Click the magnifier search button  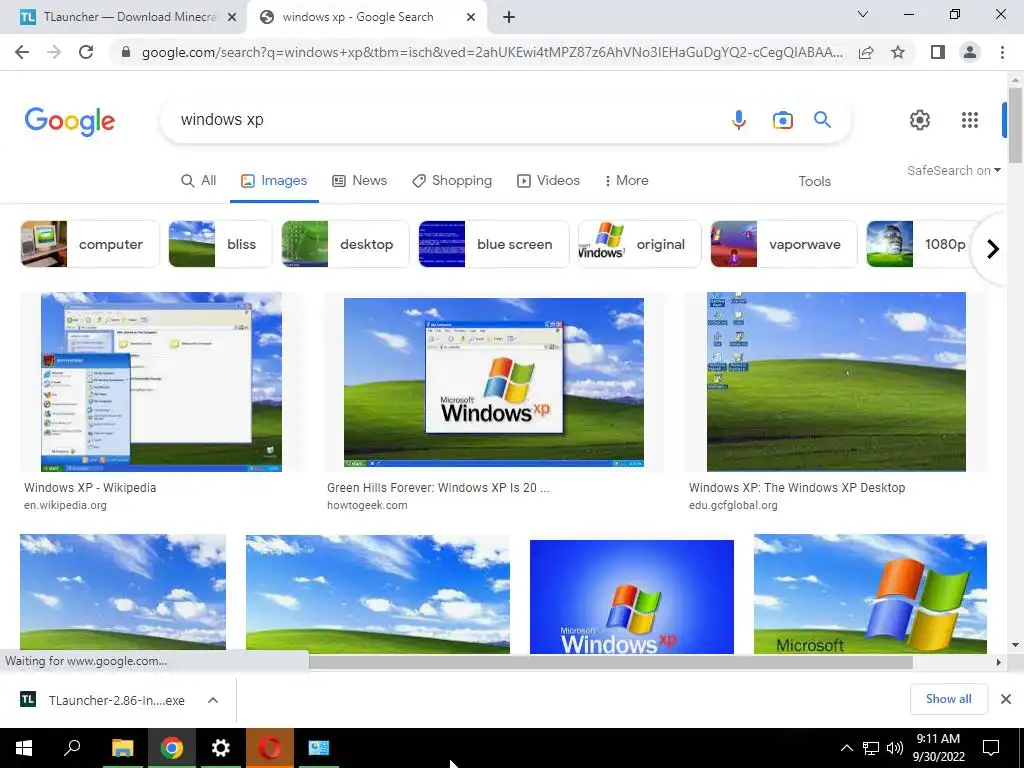coord(822,120)
